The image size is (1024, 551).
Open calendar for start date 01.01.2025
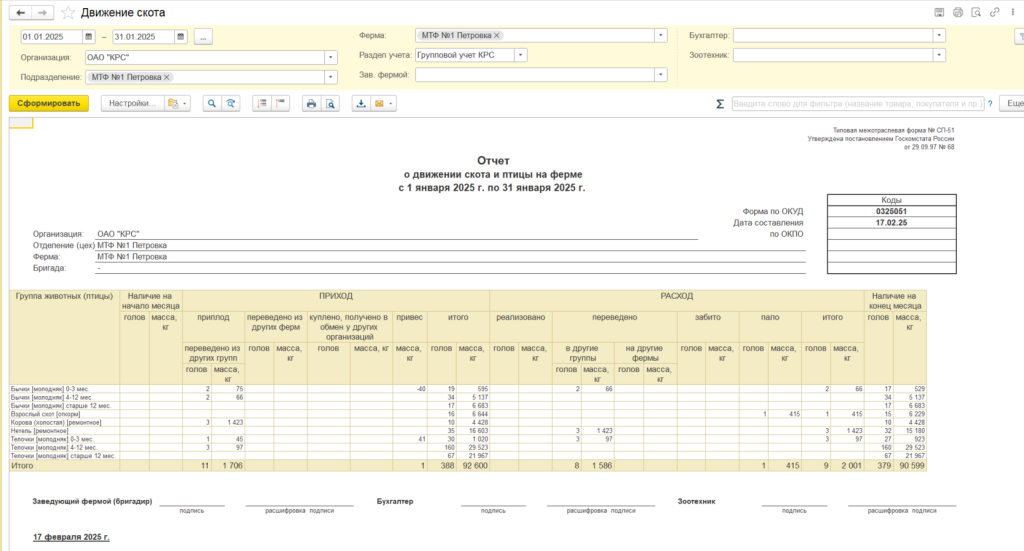pyautogui.click(x=89, y=37)
